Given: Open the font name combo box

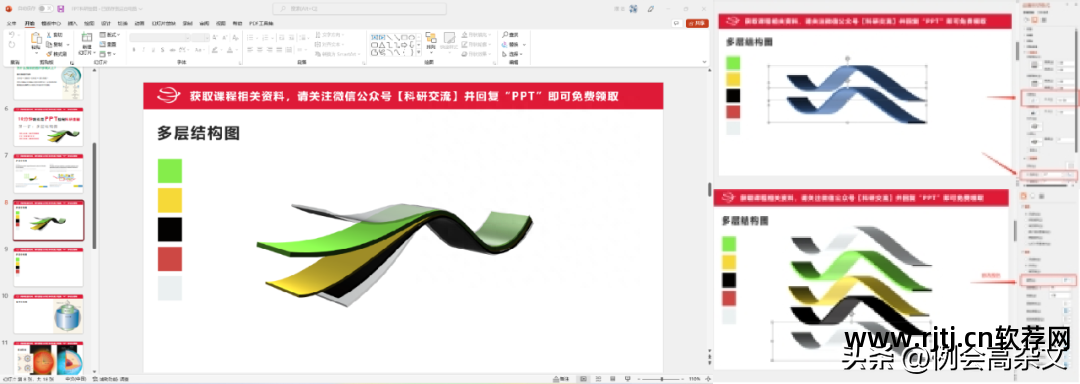Looking at the screenshot, I should (x=160, y=38).
